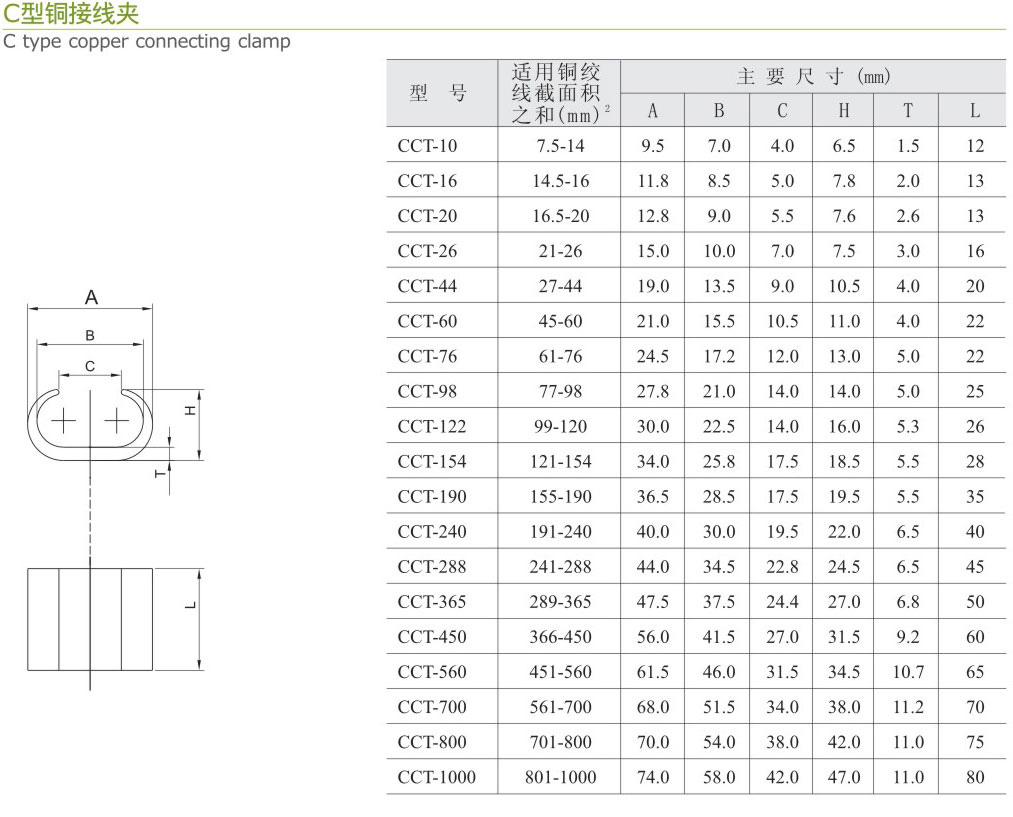Click column header T in the table
Viewport: 1013px width, 817px height.
(907, 111)
